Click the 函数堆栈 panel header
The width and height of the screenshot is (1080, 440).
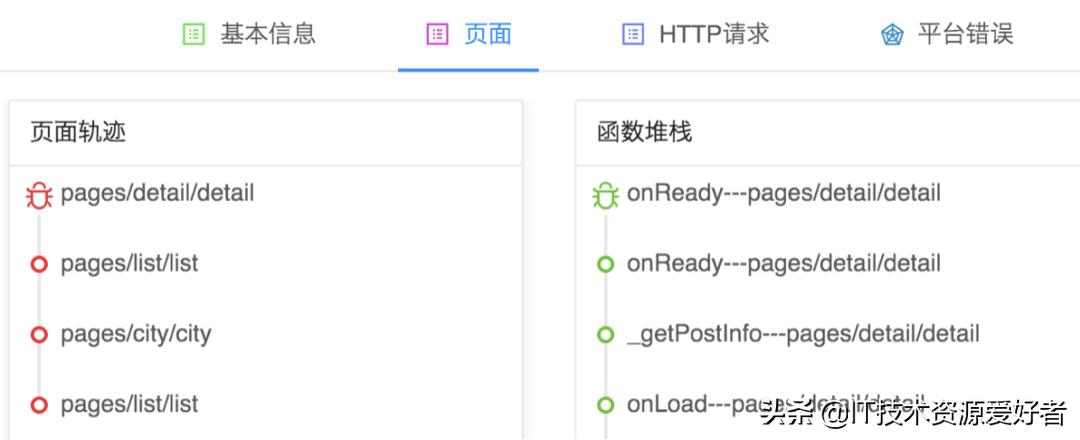click(644, 132)
